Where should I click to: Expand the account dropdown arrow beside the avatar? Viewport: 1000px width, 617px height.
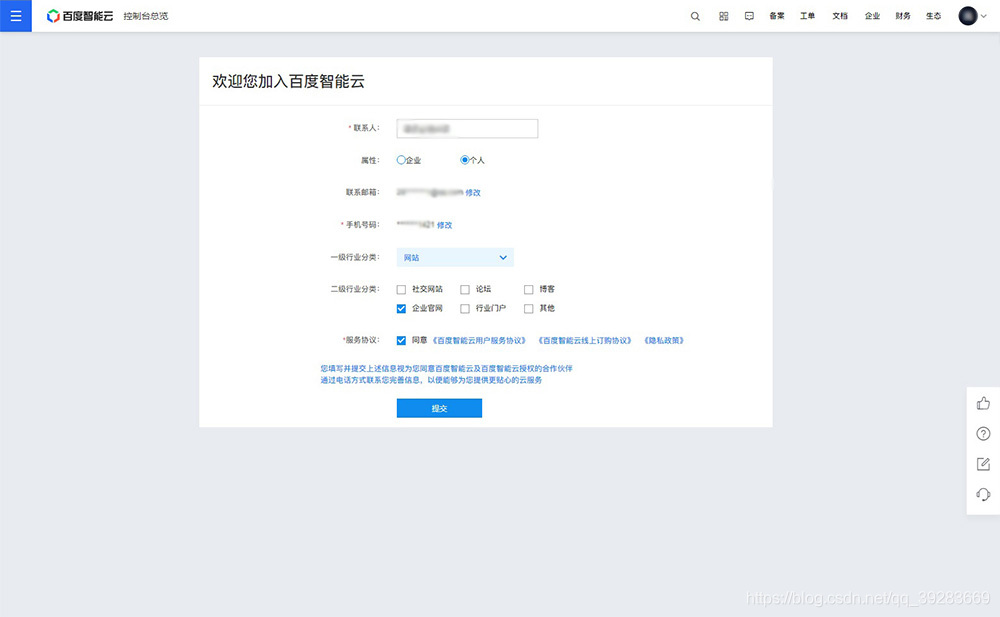click(983, 17)
